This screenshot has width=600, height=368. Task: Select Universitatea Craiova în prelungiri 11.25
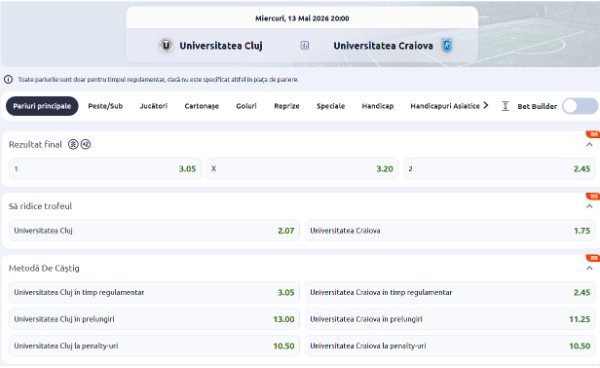click(x=450, y=319)
